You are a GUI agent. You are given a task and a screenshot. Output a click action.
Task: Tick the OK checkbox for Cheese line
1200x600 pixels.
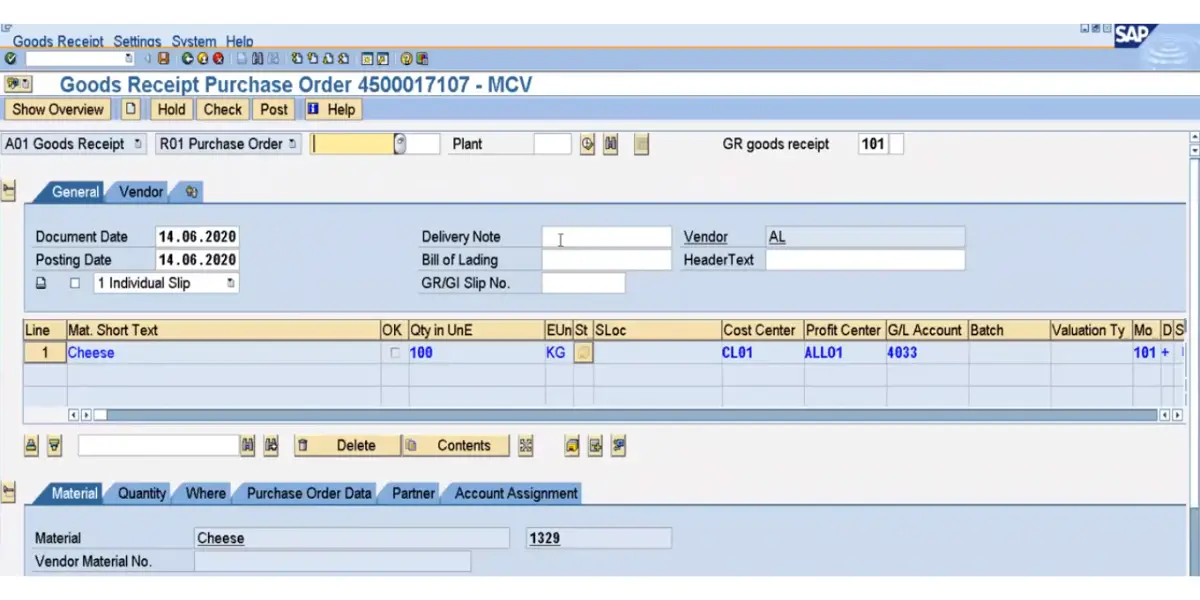click(x=395, y=353)
